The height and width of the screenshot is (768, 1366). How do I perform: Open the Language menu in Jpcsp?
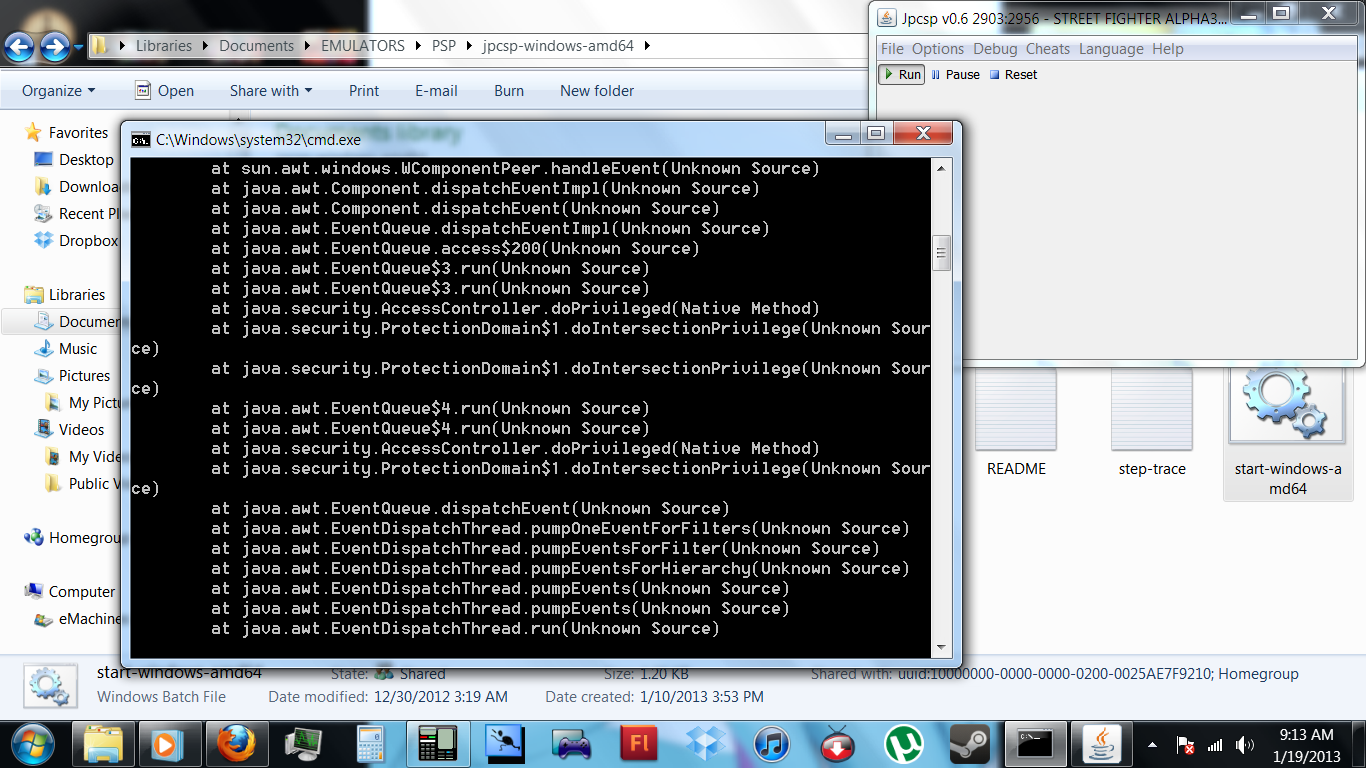[x=1111, y=49]
